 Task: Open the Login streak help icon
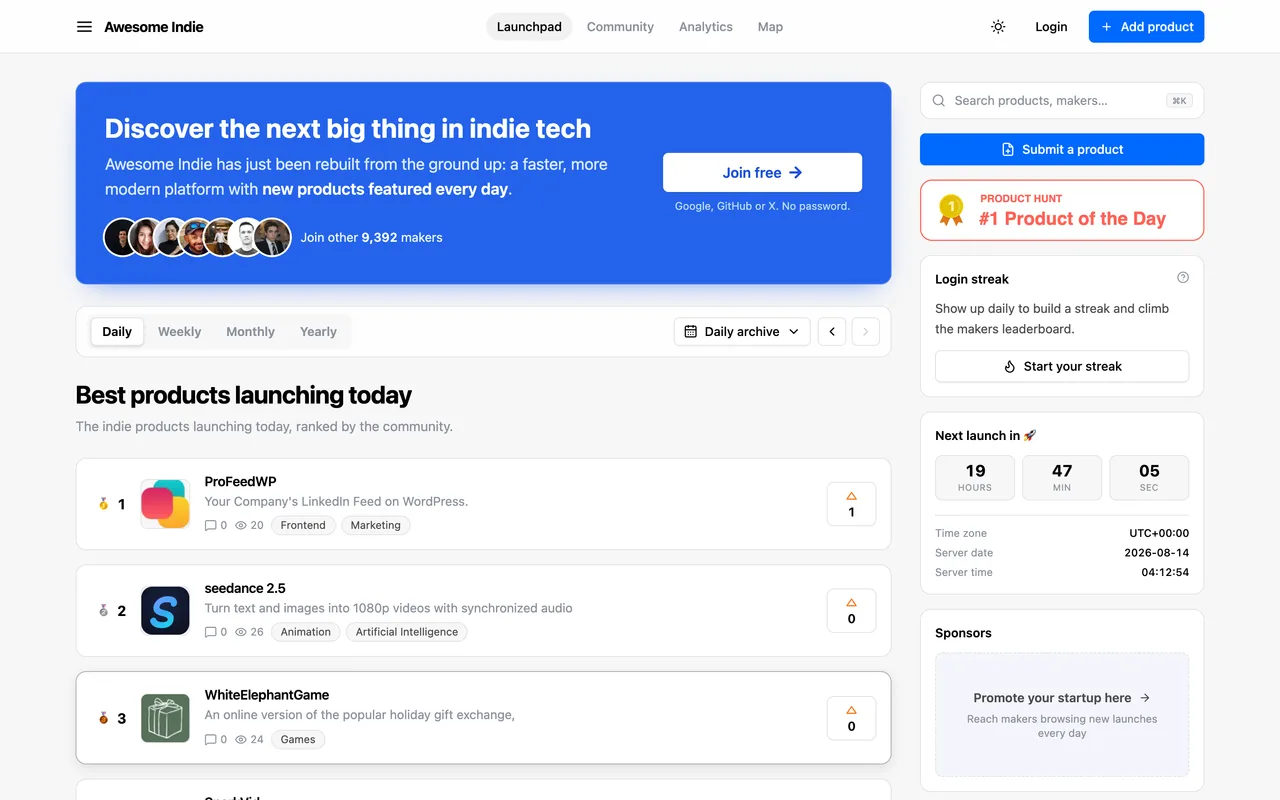click(x=1183, y=278)
